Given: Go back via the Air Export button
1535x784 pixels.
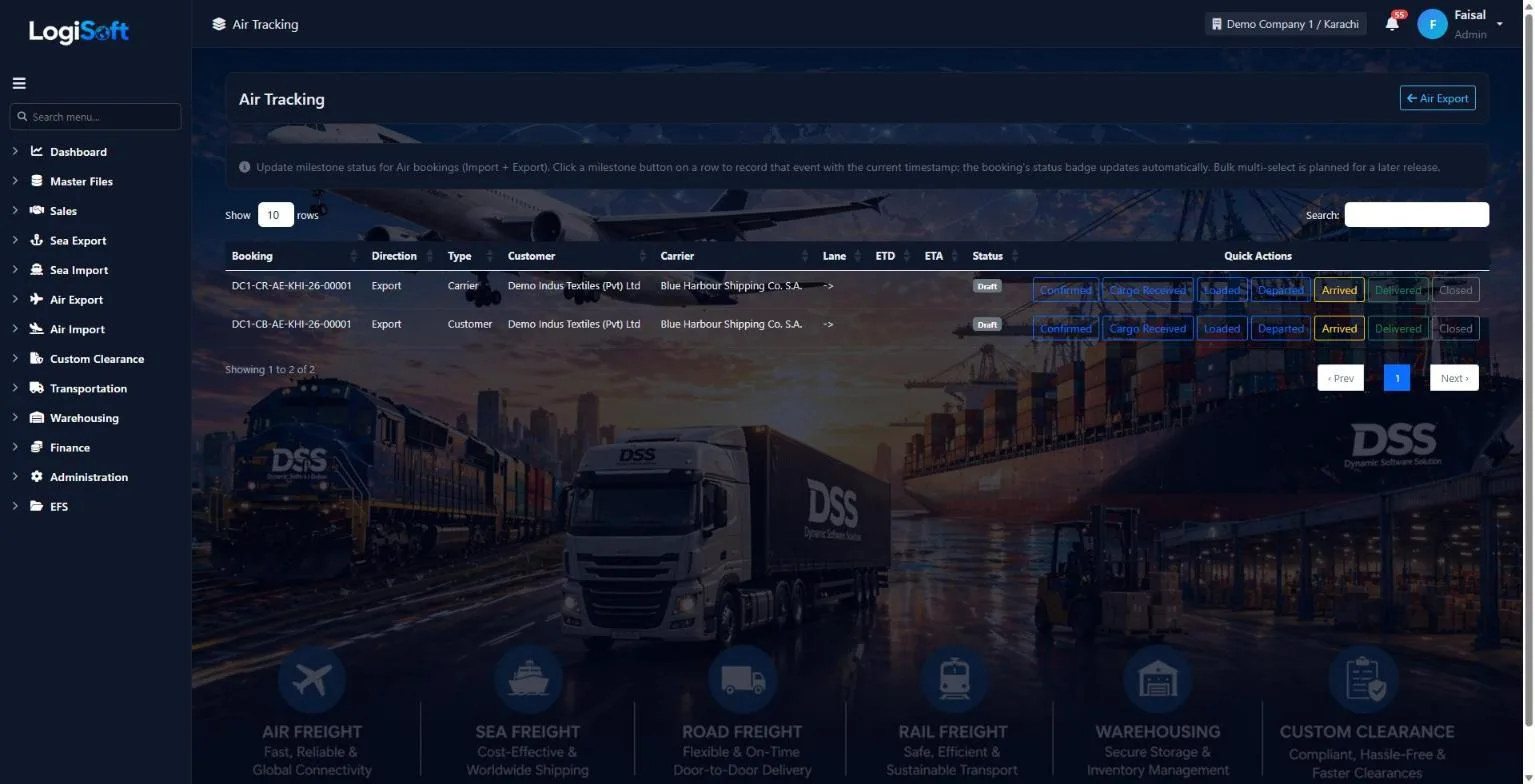Looking at the screenshot, I should [x=1437, y=98].
